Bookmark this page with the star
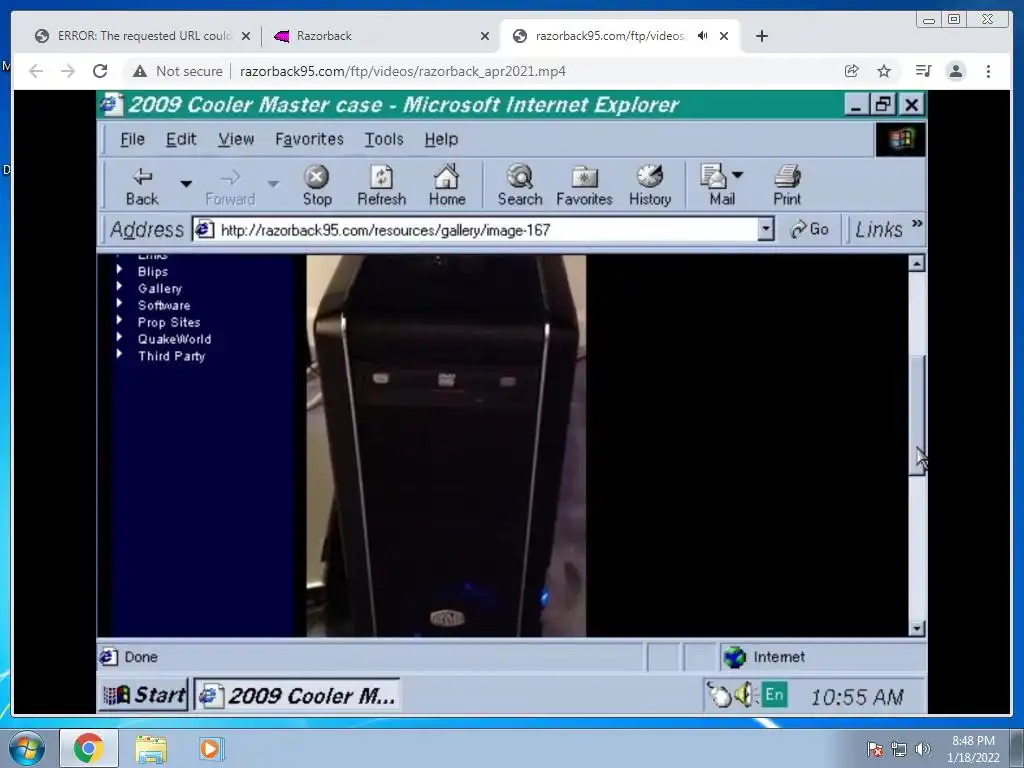Image resolution: width=1024 pixels, height=768 pixels. point(884,71)
